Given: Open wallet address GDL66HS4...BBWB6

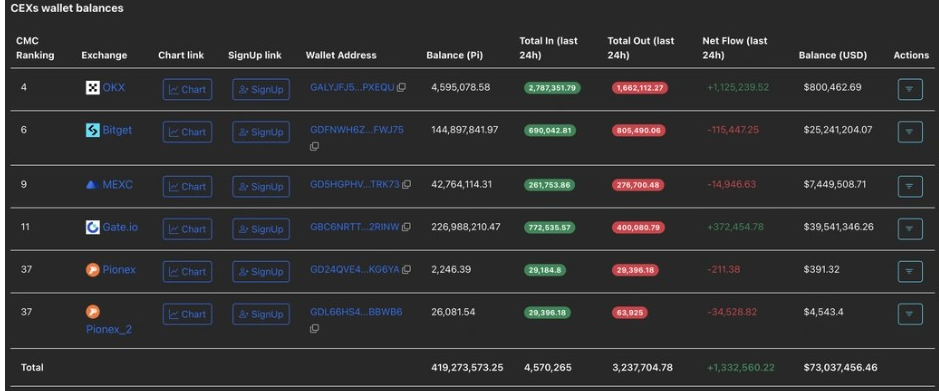Looking at the screenshot, I should click(356, 312).
